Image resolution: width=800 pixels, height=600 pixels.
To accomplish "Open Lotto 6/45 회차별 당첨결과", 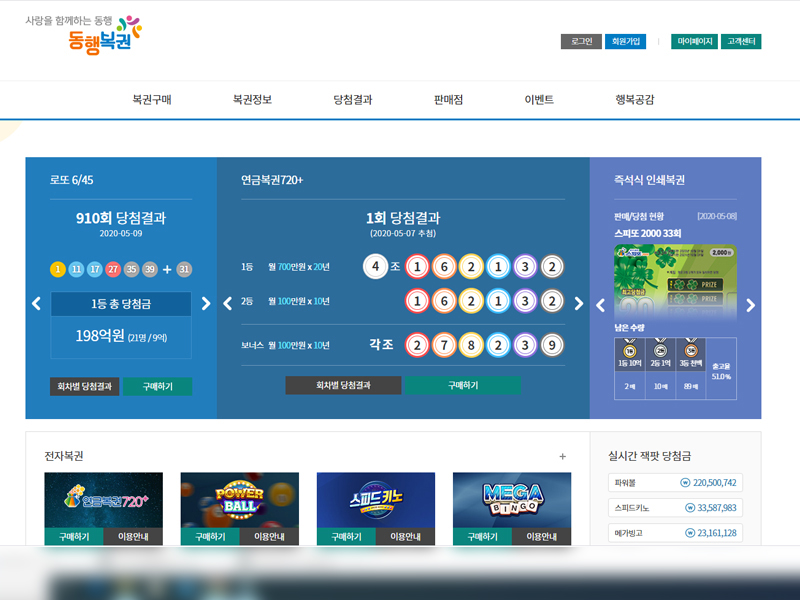I will (x=85, y=386).
